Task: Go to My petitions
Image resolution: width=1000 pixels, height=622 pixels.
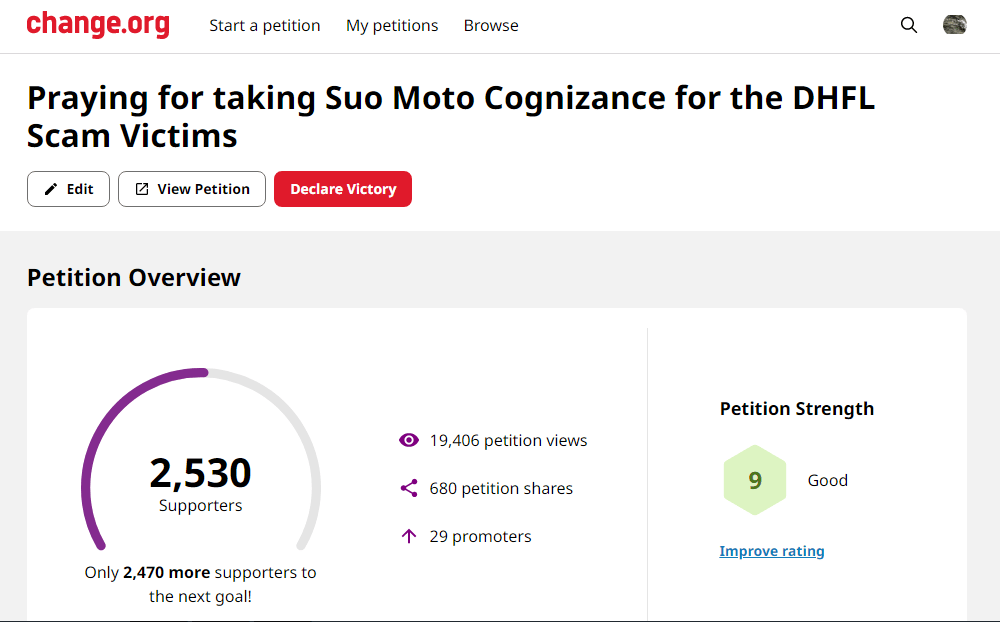Action: (392, 26)
